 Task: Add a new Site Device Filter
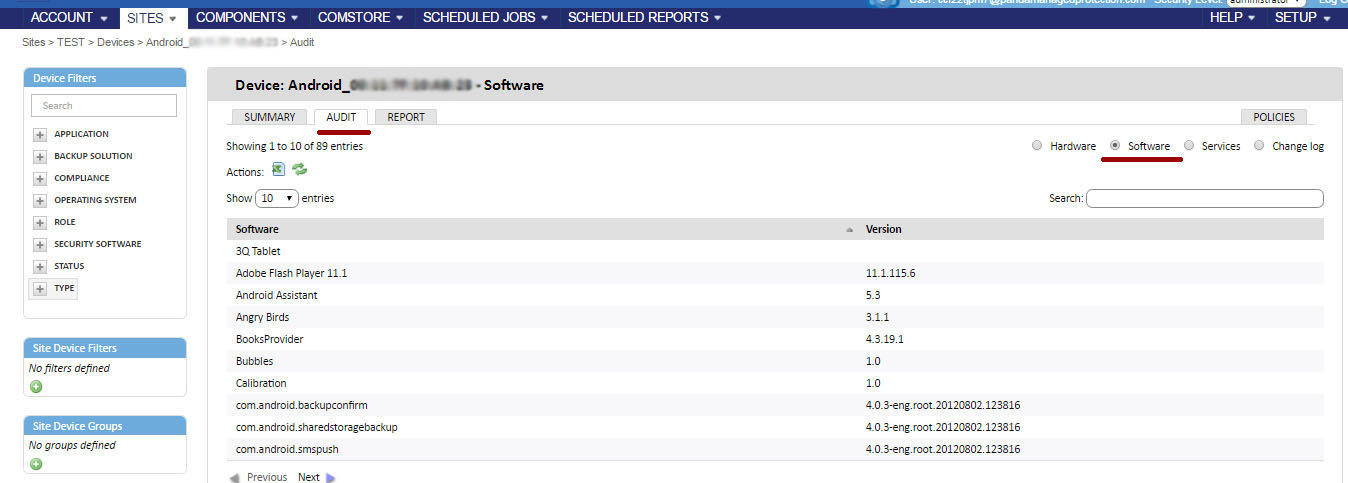click(x=36, y=386)
